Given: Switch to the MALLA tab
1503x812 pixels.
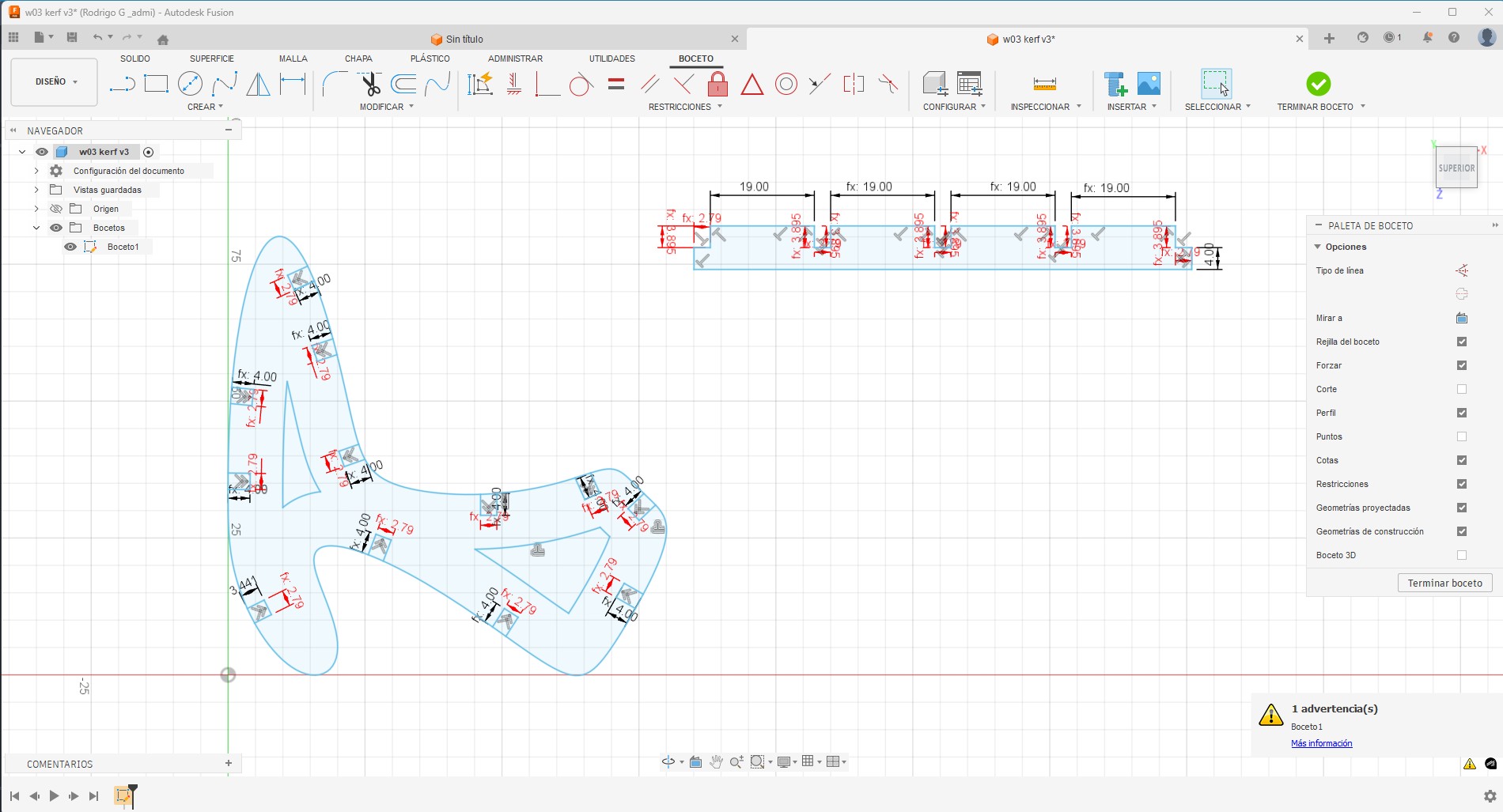Looking at the screenshot, I should tap(293, 59).
